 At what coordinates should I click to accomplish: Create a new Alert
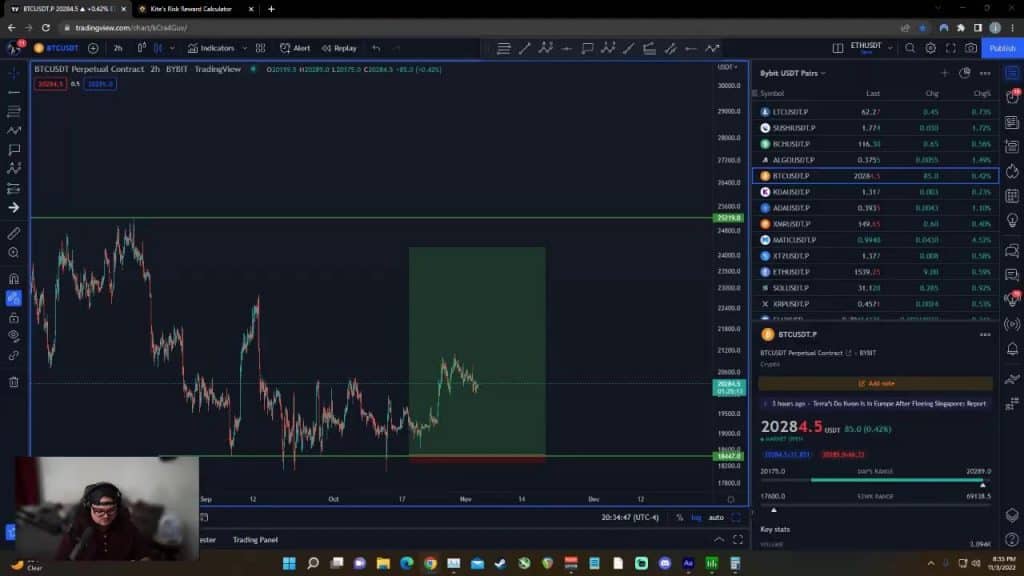[295, 48]
